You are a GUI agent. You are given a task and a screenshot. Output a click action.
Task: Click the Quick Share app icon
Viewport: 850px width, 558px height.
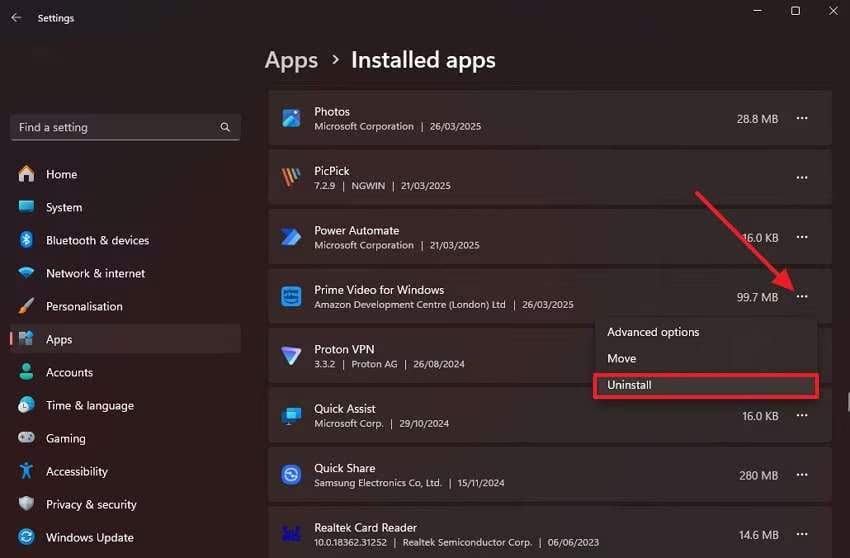click(291, 475)
